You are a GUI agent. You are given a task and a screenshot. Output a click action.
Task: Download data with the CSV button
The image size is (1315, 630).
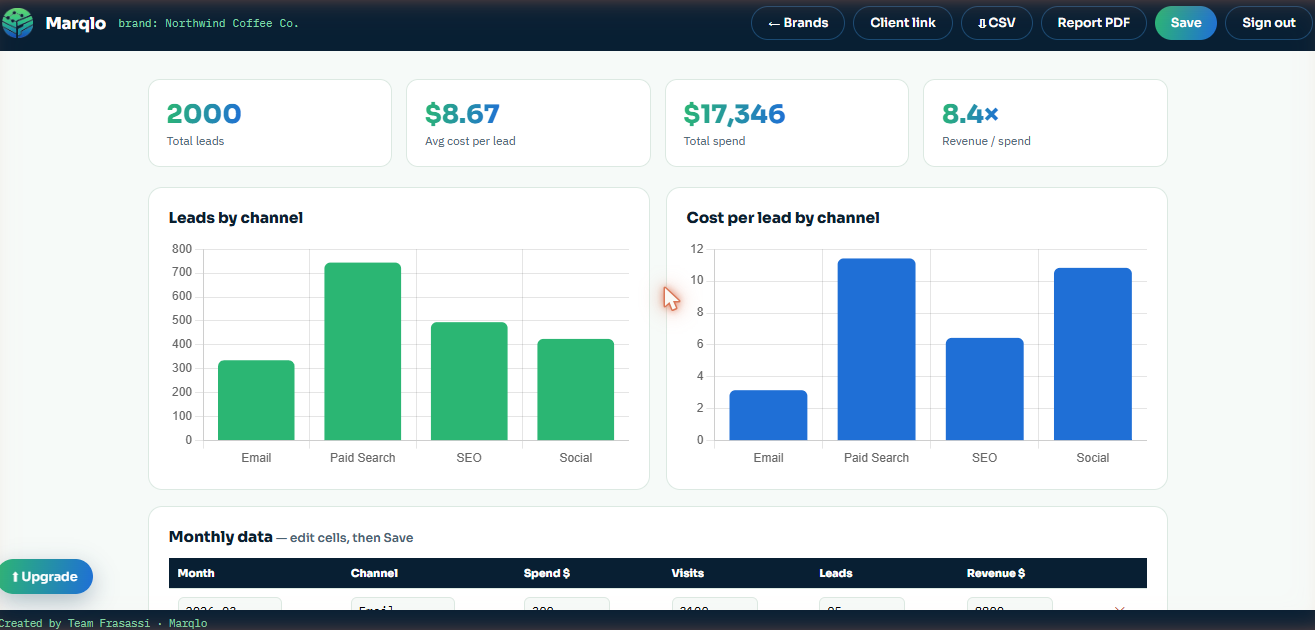click(x=997, y=23)
